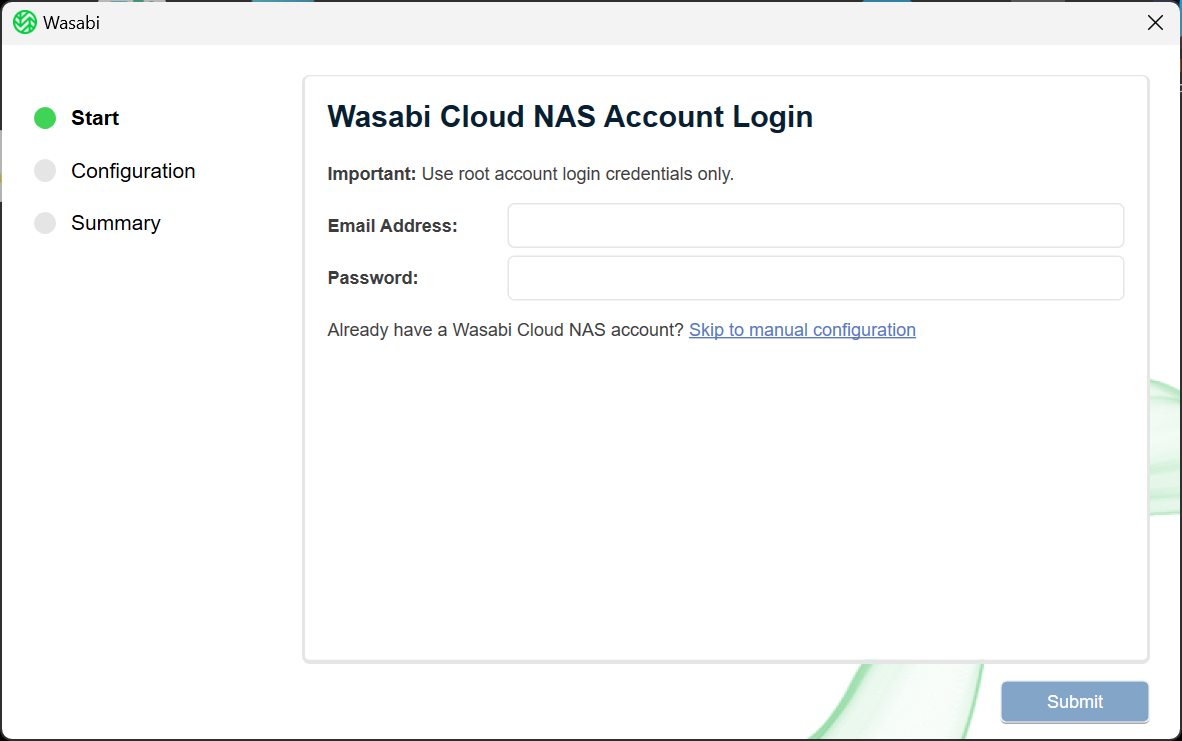Image resolution: width=1182 pixels, height=741 pixels.
Task: Click inside the wizard content panel
Action: (x=725, y=500)
